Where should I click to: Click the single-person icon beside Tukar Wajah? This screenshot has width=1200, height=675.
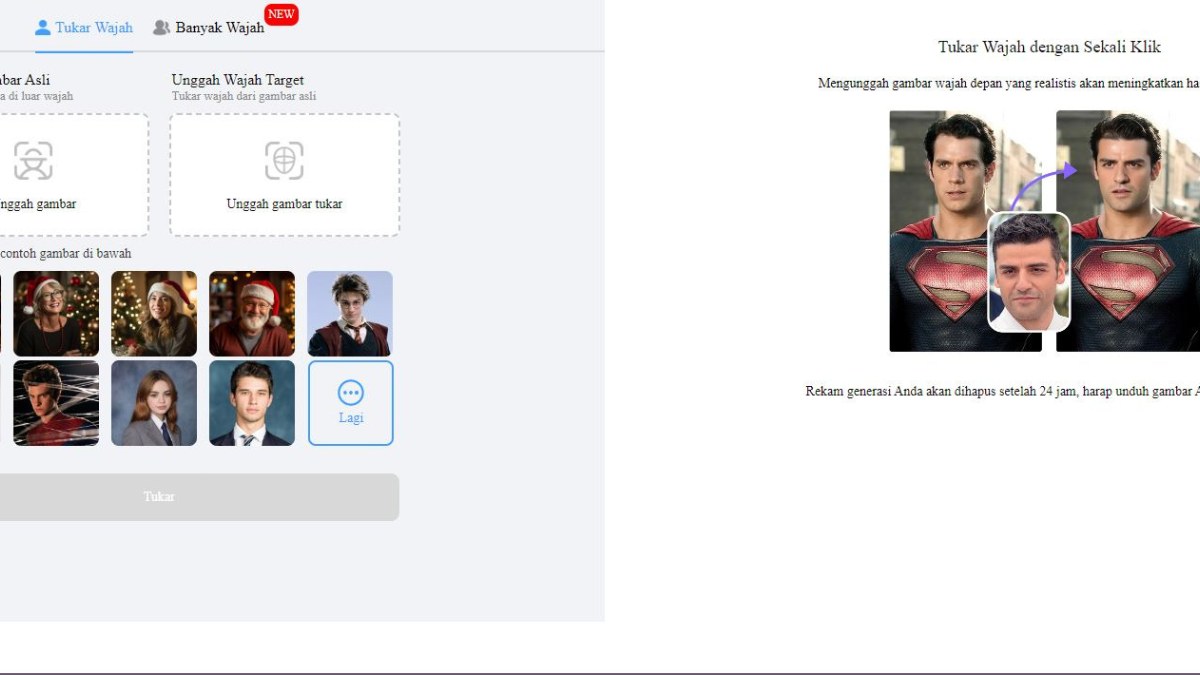[43, 27]
